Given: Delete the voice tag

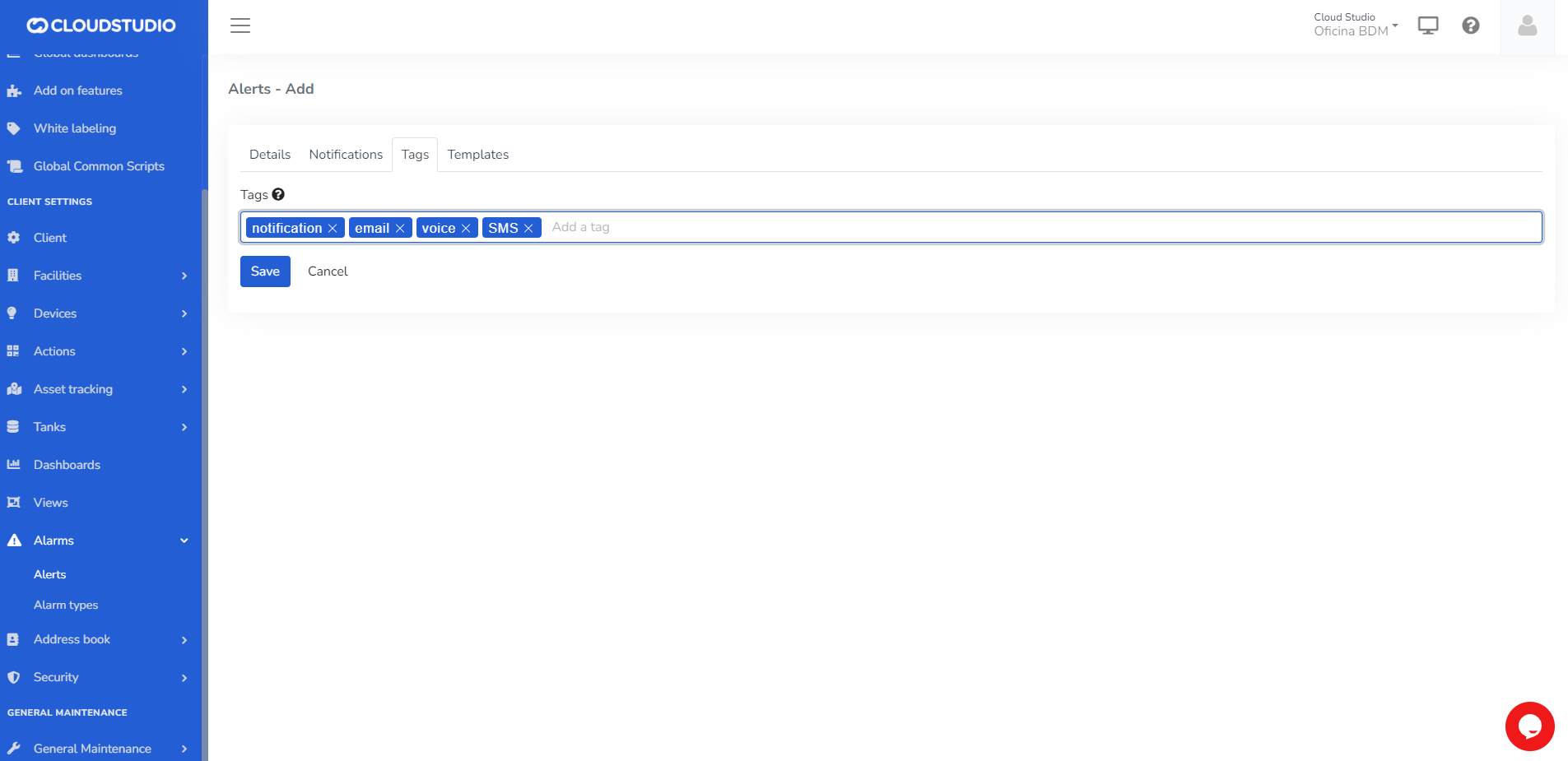Looking at the screenshot, I should [466, 229].
